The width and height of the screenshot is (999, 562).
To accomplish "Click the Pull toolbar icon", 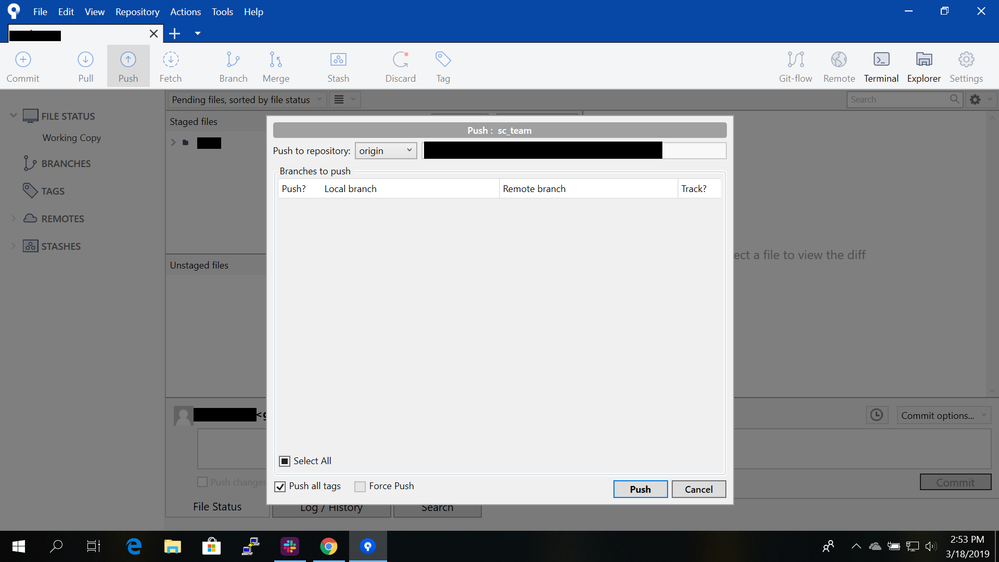I will pos(85,66).
